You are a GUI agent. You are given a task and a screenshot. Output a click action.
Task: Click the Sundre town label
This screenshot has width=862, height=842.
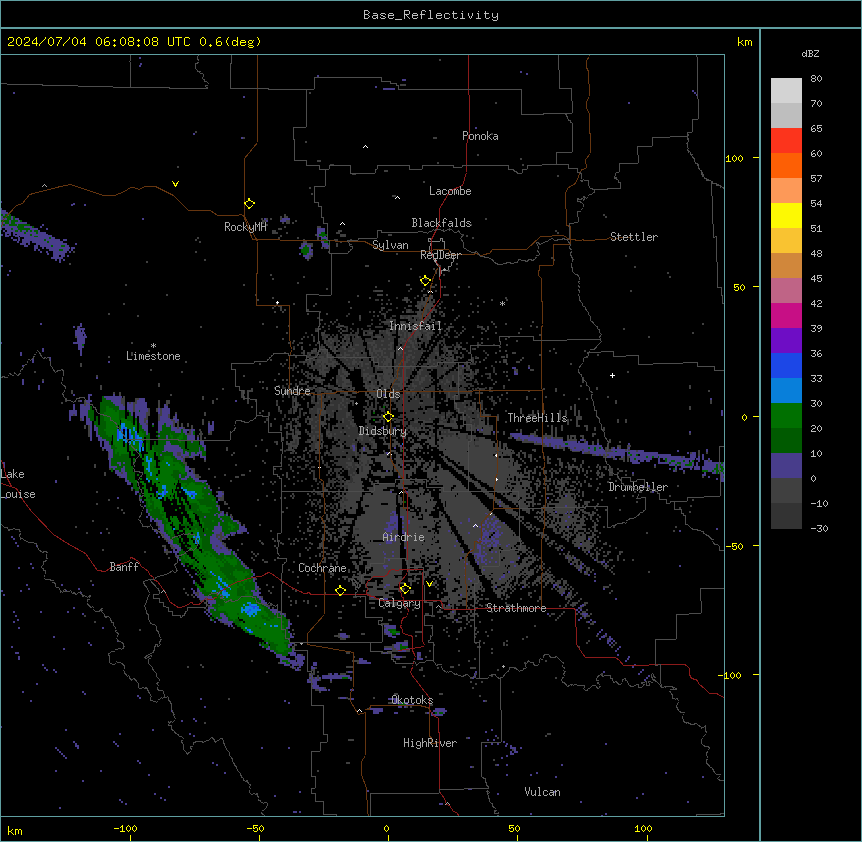pos(292,391)
